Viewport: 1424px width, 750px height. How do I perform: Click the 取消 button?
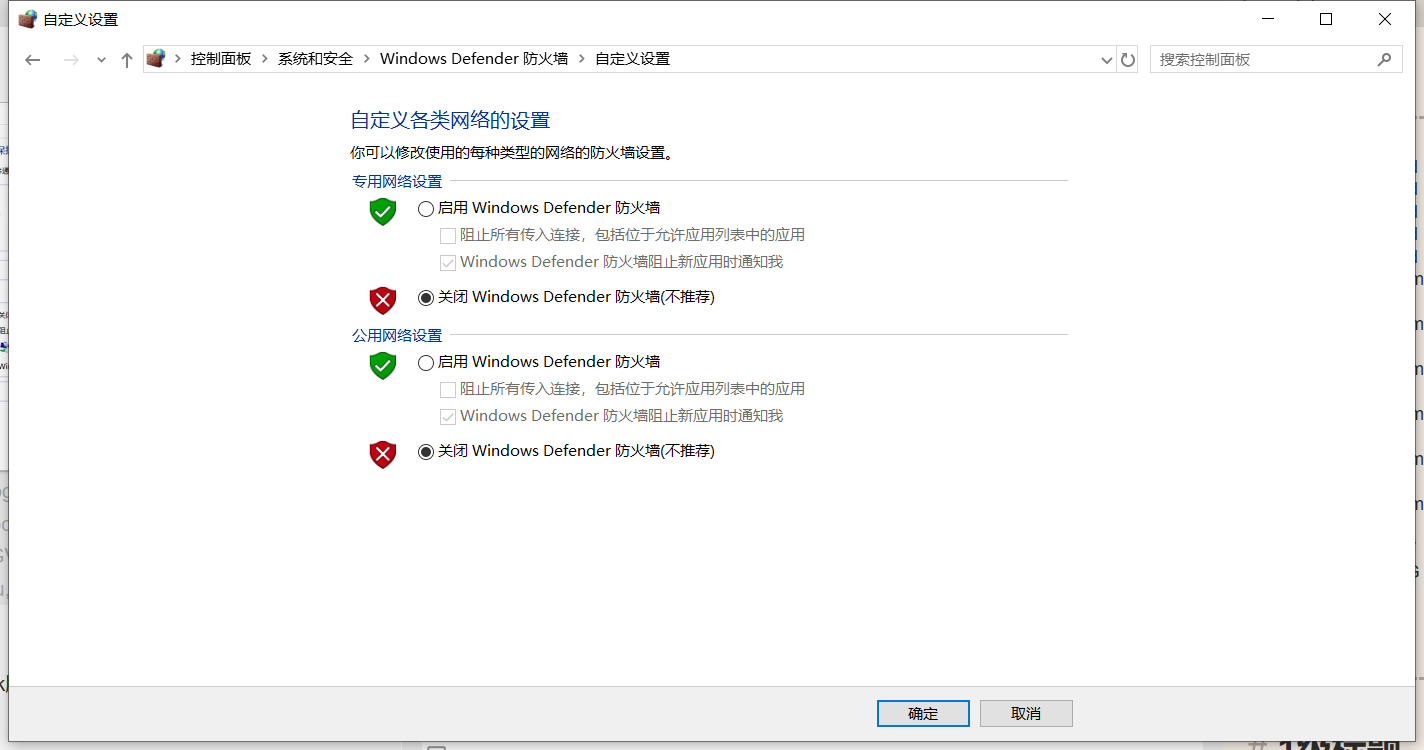[x=1026, y=713]
